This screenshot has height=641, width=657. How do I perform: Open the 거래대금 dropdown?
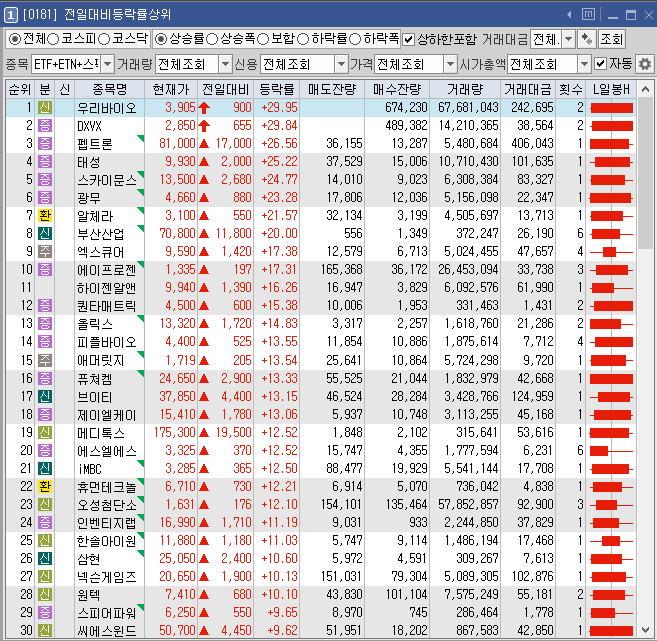[x=569, y=40]
